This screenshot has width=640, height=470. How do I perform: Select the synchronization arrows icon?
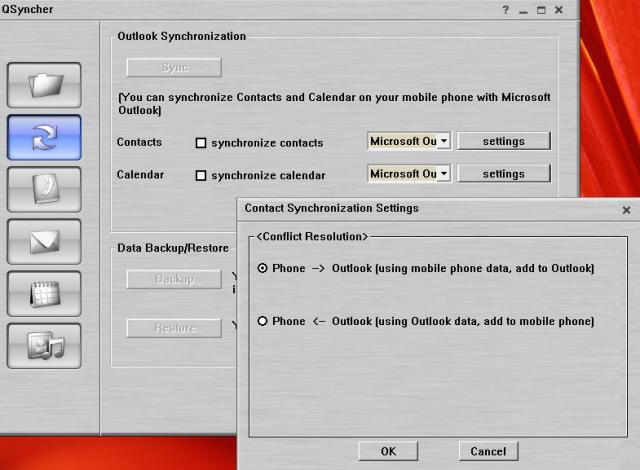(x=44, y=138)
